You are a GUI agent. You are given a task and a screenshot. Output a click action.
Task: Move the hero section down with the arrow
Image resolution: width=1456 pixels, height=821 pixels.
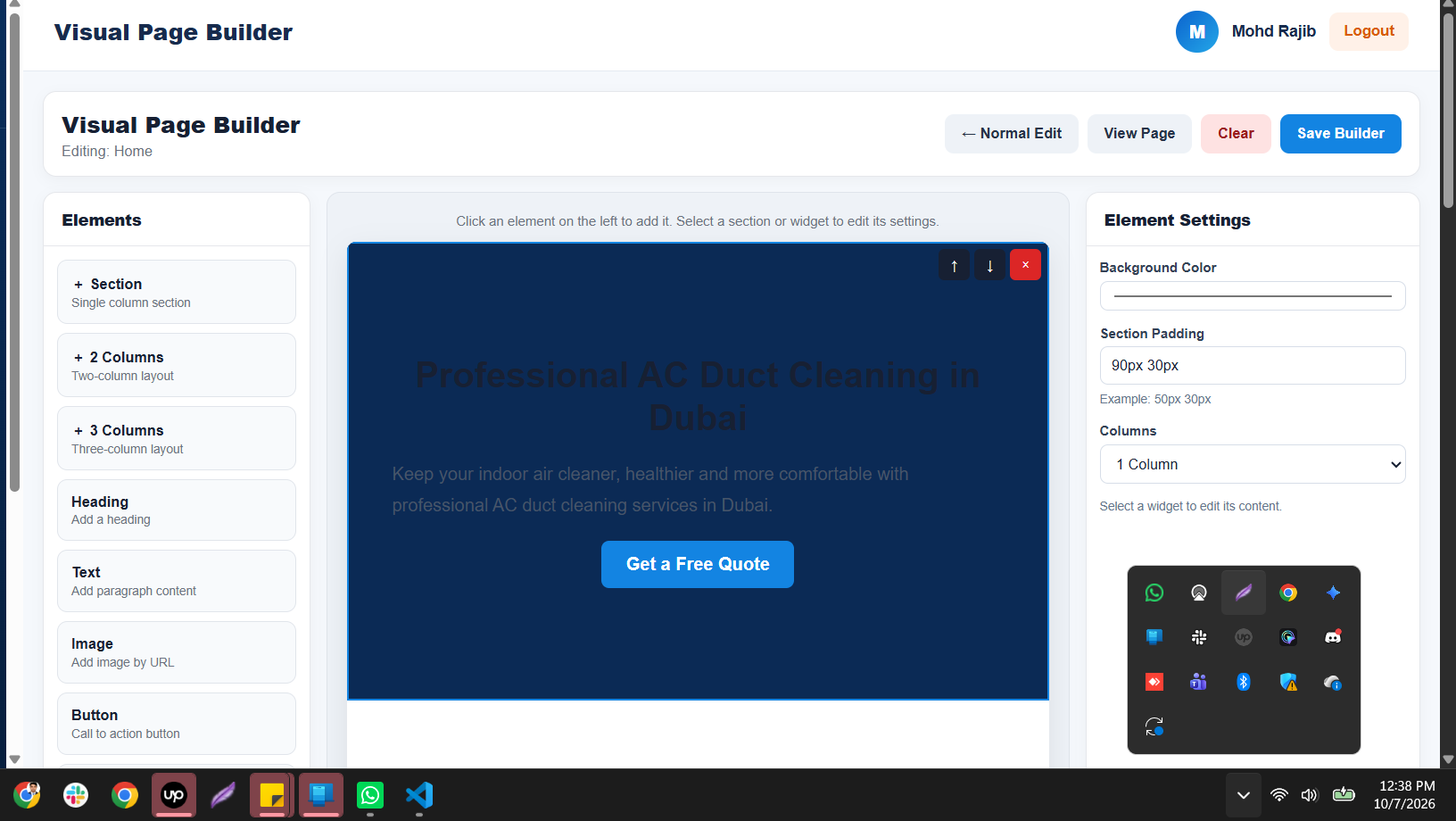click(989, 265)
